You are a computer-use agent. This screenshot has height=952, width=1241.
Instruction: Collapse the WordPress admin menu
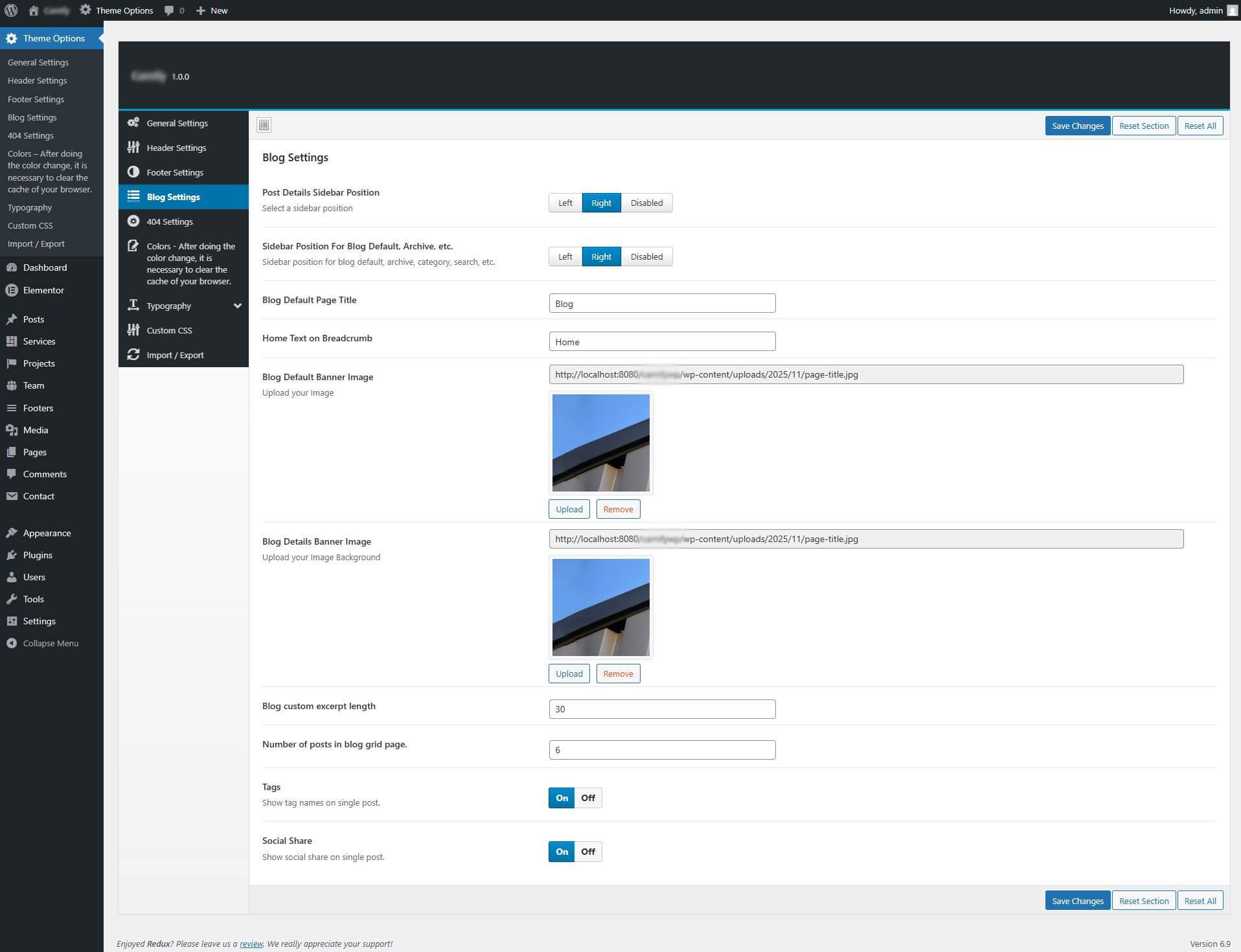click(43, 643)
